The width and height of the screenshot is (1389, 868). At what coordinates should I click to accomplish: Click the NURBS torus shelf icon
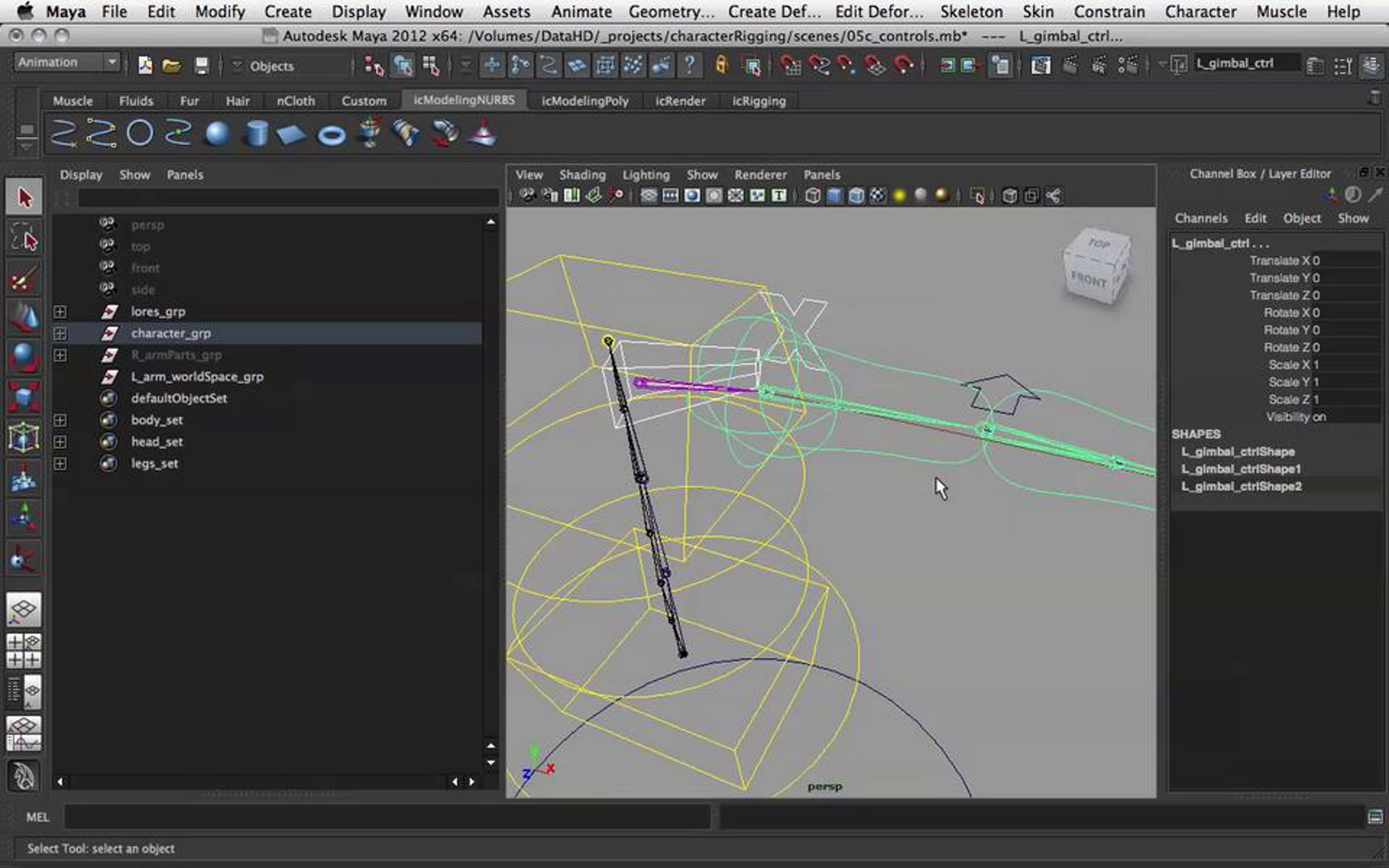tap(332, 135)
